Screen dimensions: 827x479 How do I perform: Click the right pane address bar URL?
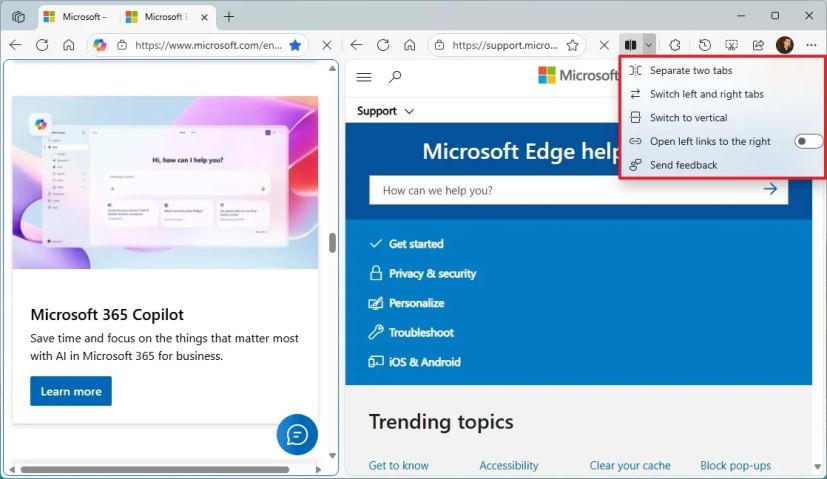click(x=505, y=45)
